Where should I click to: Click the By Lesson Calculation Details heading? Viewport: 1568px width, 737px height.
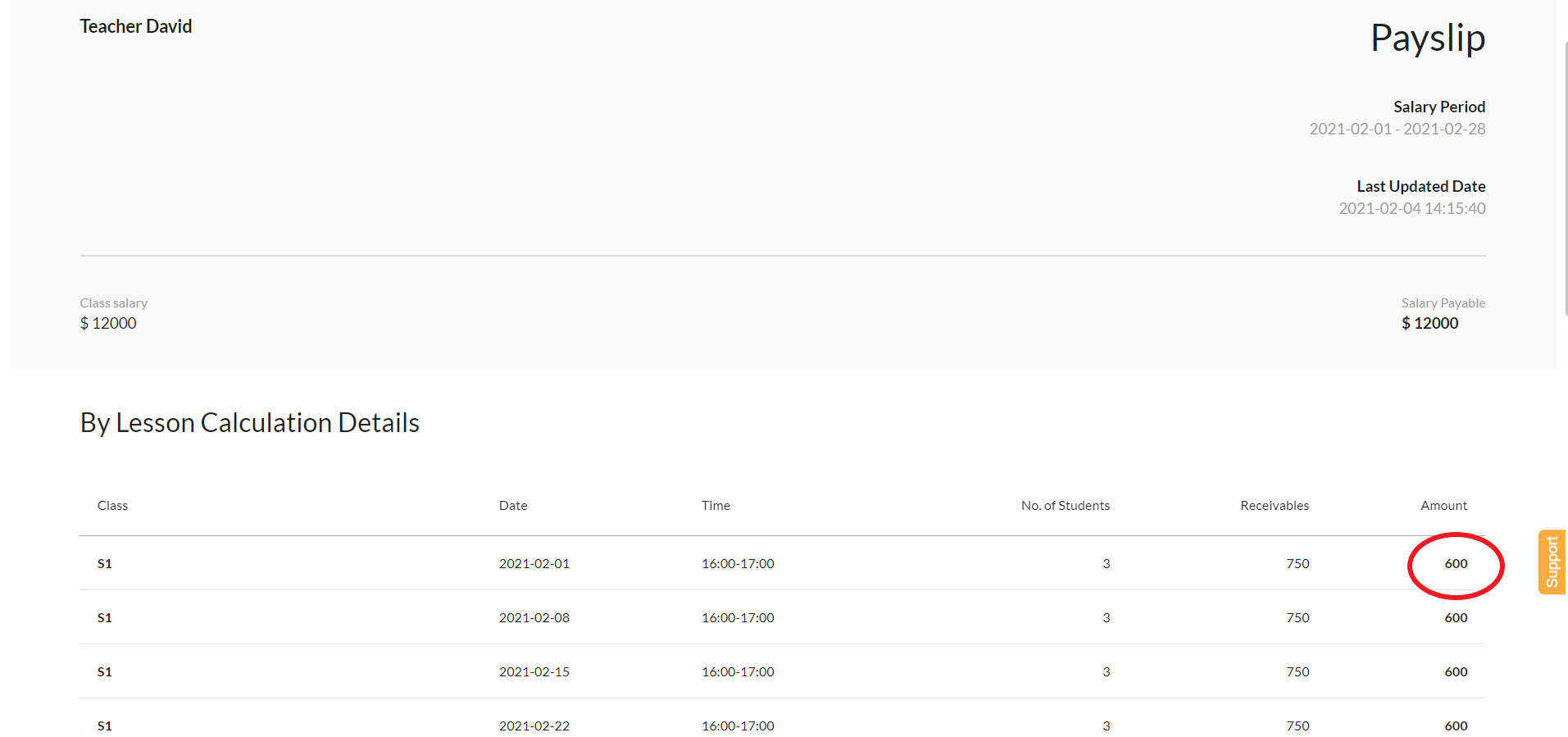(x=249, y=423)
